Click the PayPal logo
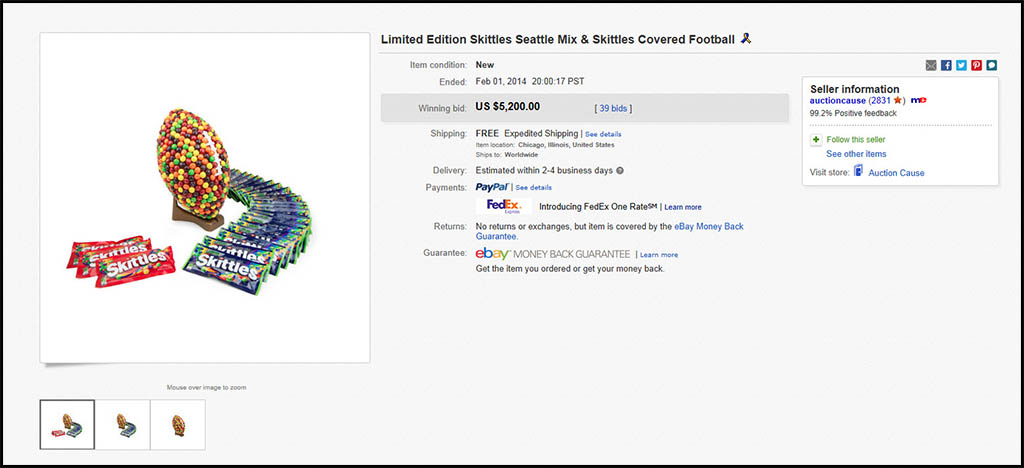Screen dimensions: 1024x468 coord(492,187)
